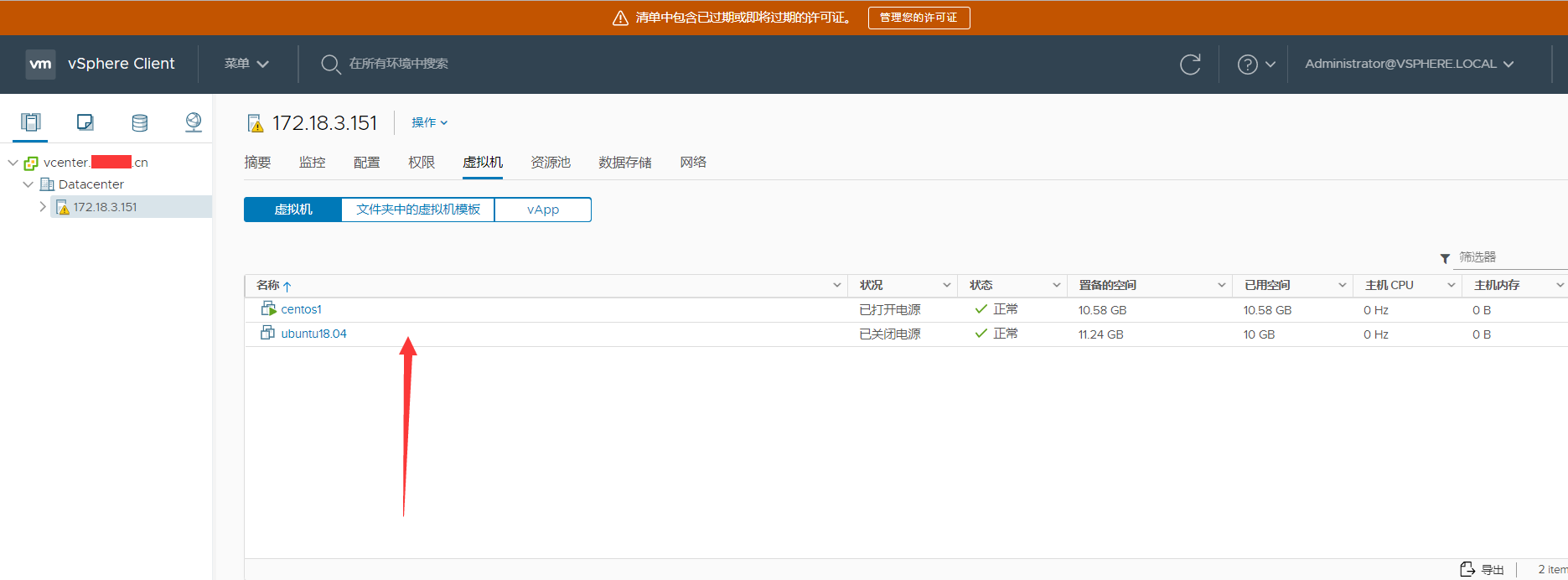Select the 虚拟机 top tab
Image resolution: width=1568 pixels, height=580 pixels.
(483, 163)
